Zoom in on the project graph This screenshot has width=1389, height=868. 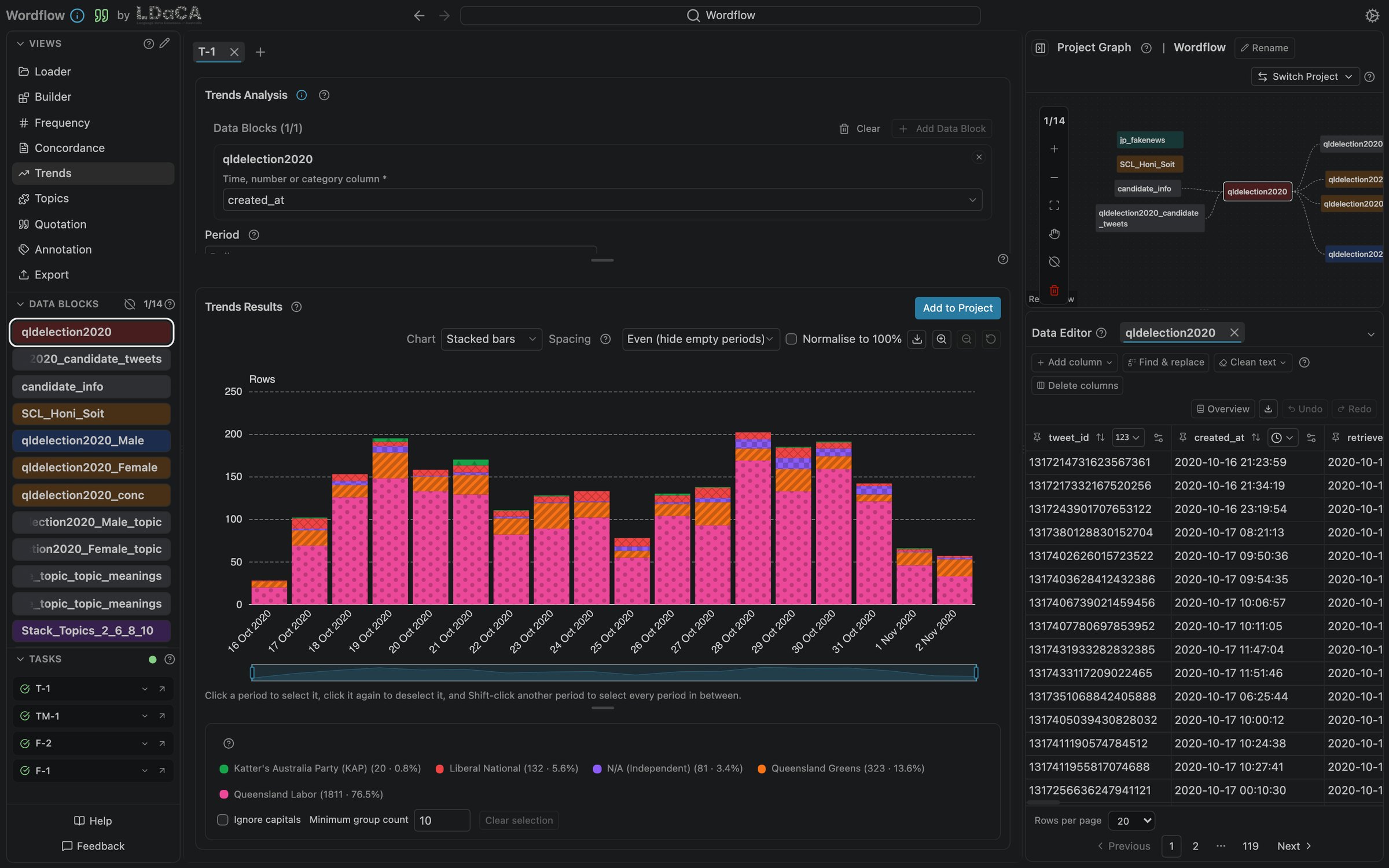1054,149
